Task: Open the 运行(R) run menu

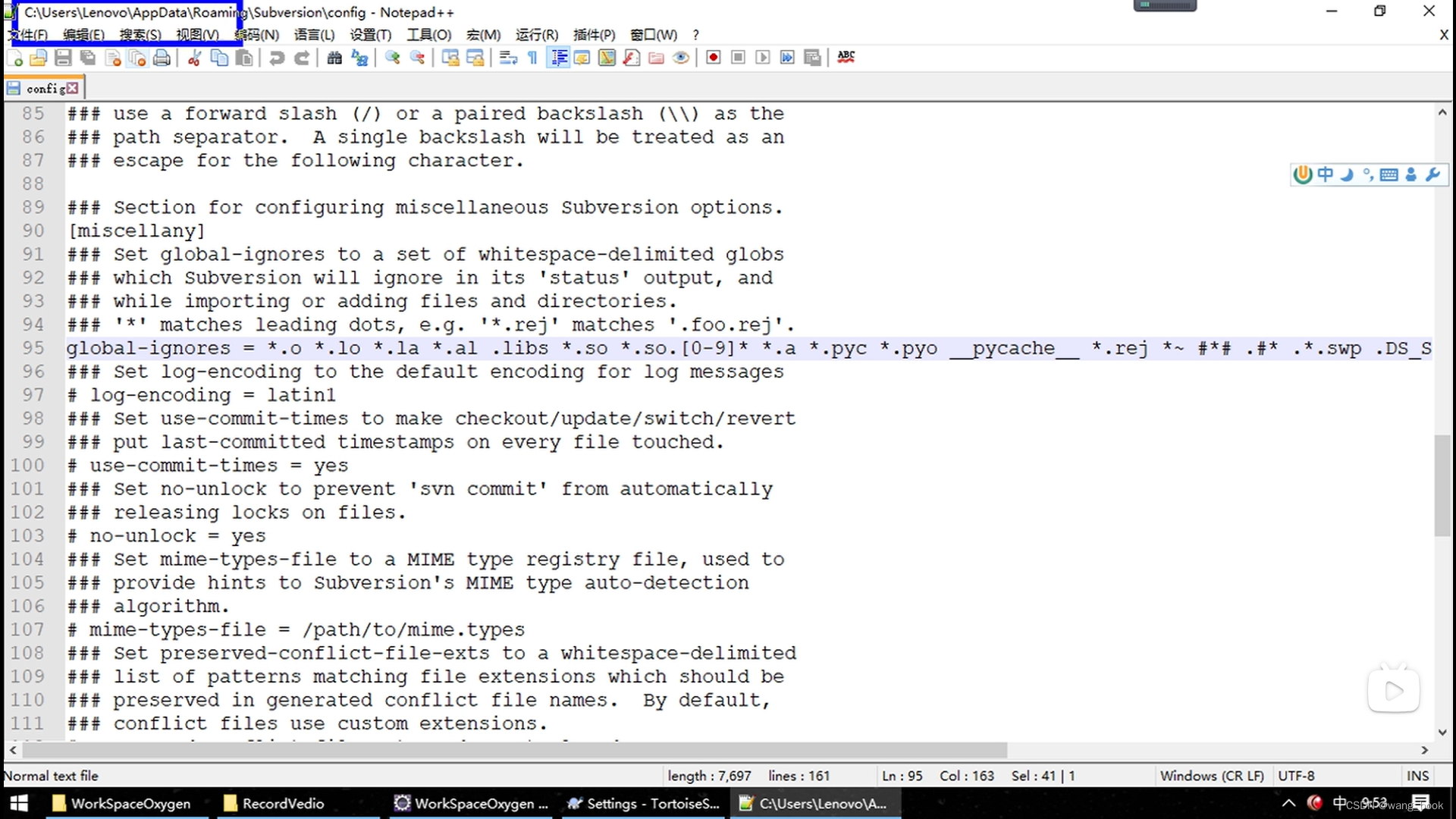Action: click(x=537, y=35)
